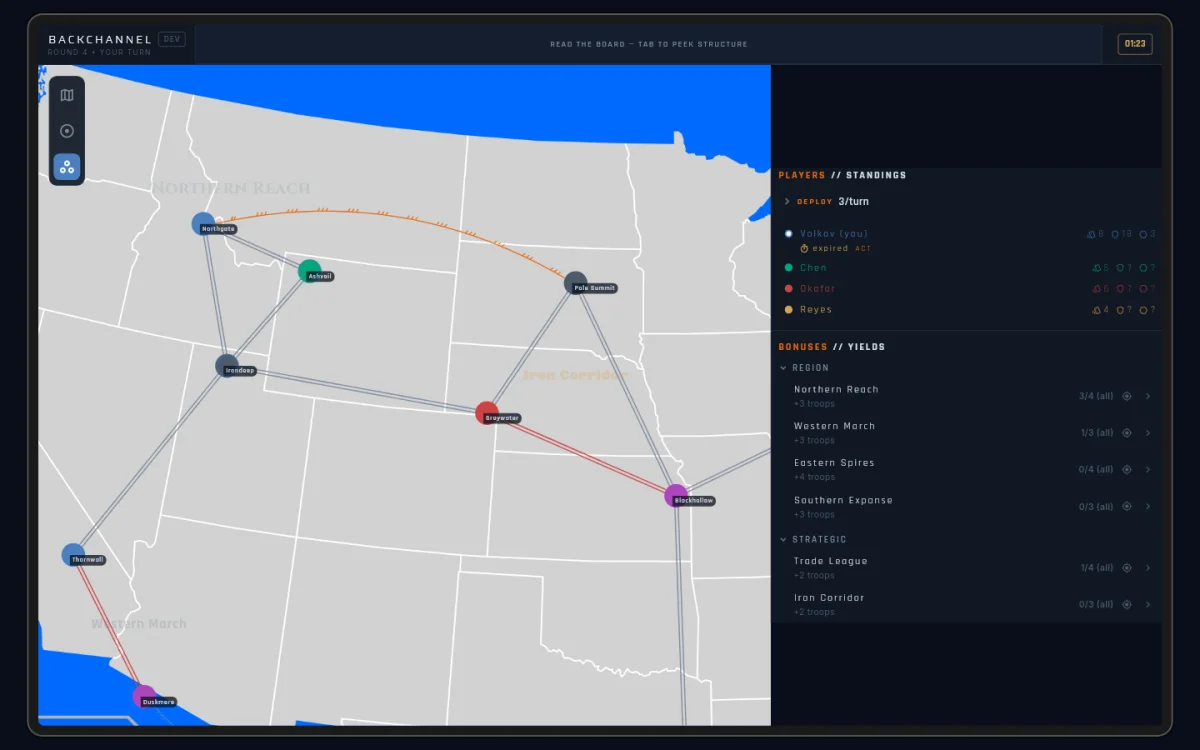This screenshot has height=750, width=1200.
Task: Click the Trade League bonus row name
Action: click(x=831, y=561)
